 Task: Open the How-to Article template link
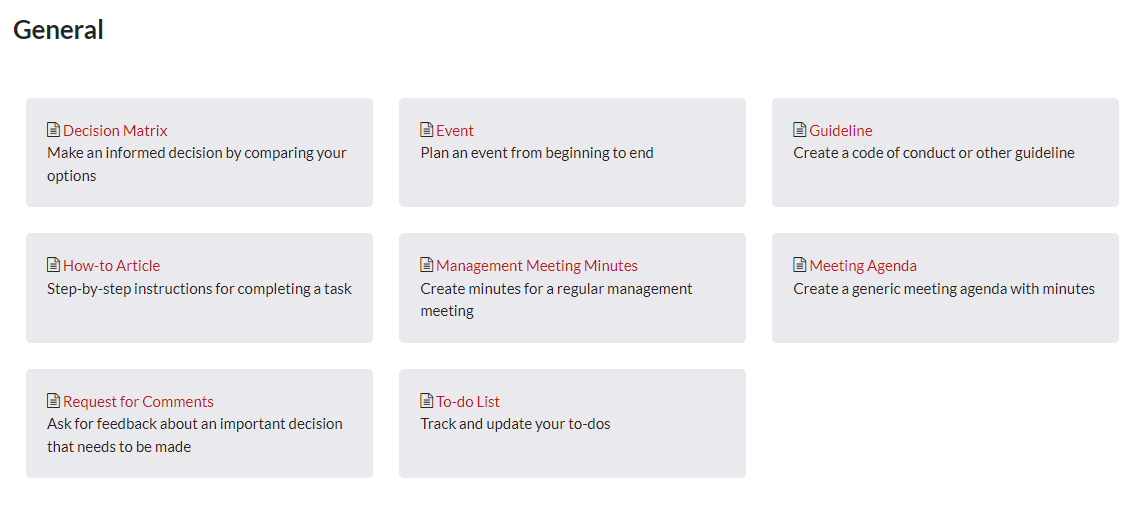click(111, 265)
